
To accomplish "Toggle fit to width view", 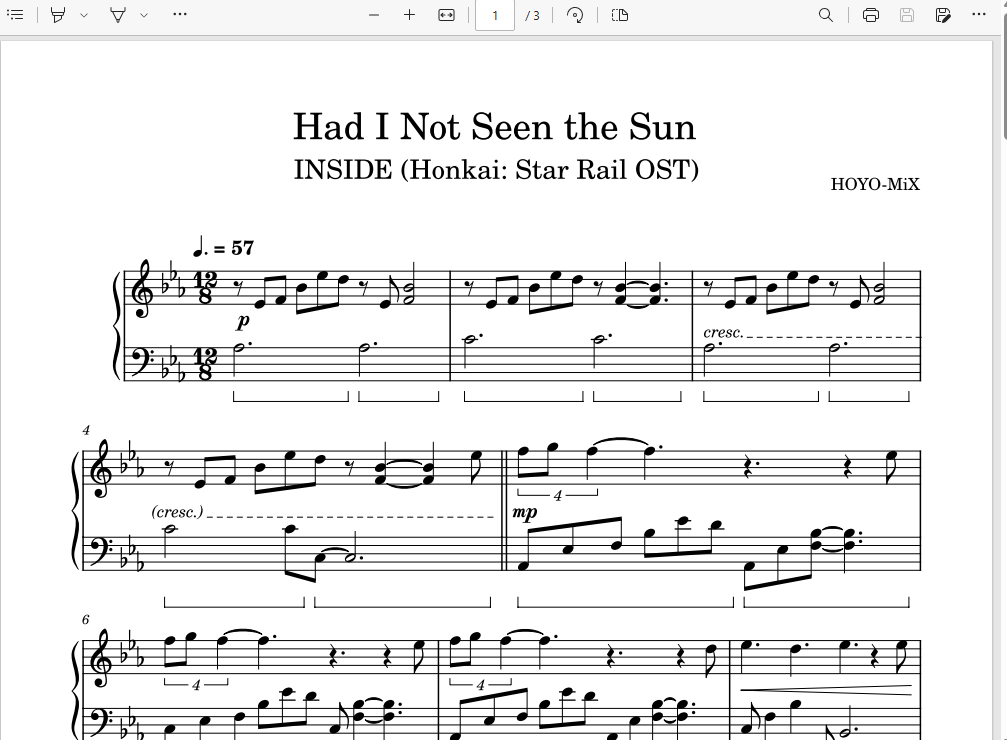I will pyautogui.click(x=446, y=15).
